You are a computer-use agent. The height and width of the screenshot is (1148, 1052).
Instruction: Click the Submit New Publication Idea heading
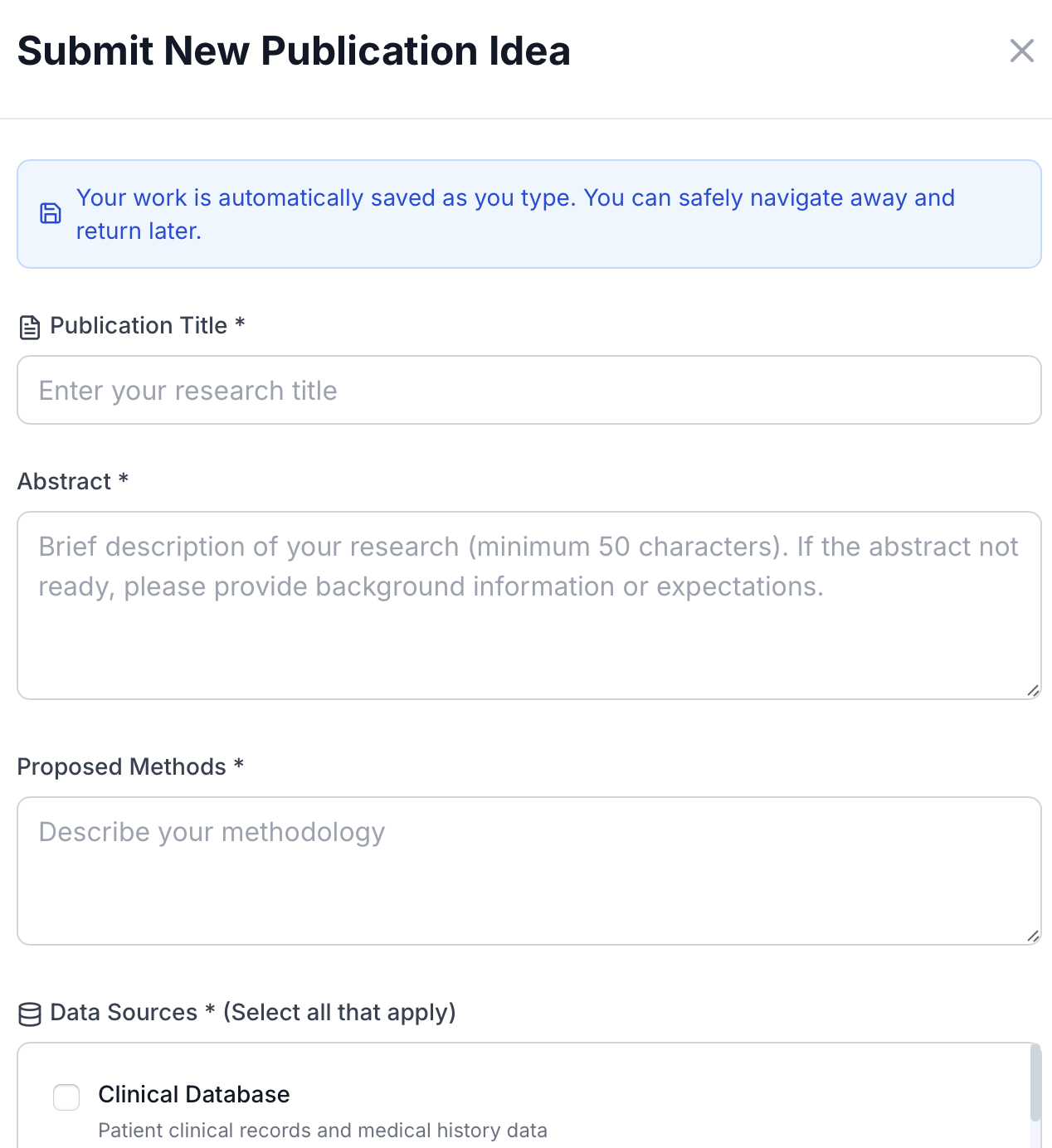(x=294, y=51)
